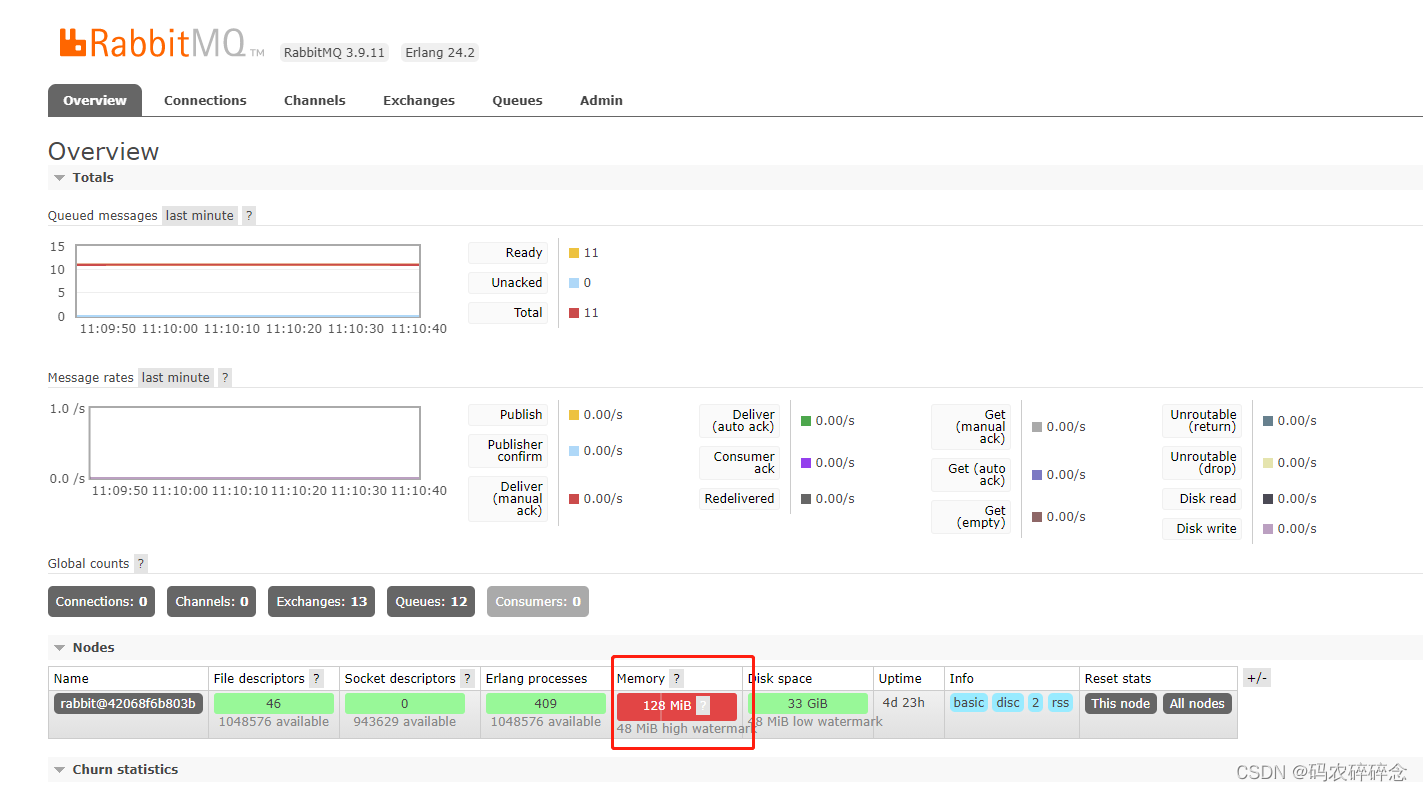
Task: Reset stats for All nodes
Action: click(1197, 703)
